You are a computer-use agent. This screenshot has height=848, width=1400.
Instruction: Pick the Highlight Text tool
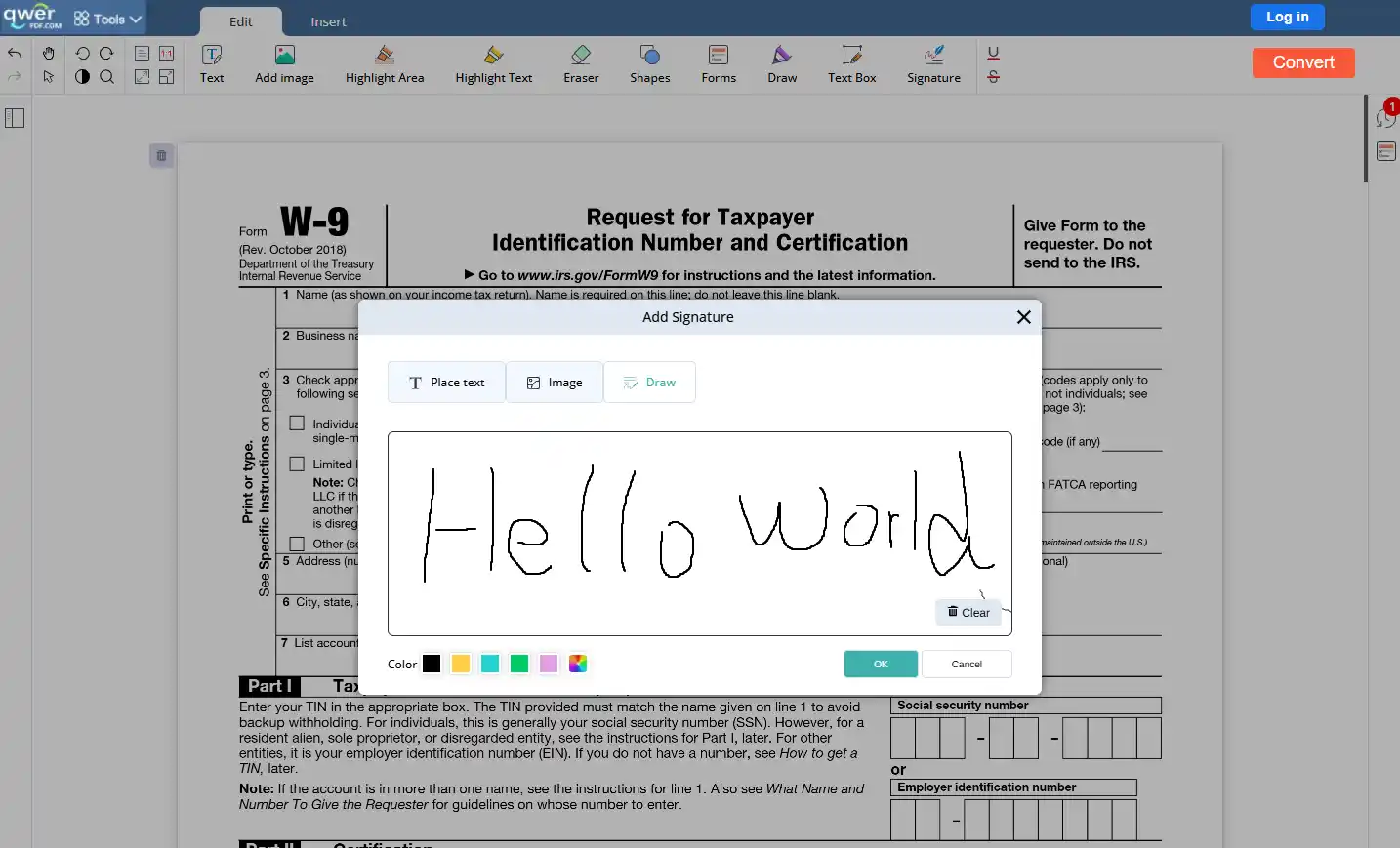(494, 64)
